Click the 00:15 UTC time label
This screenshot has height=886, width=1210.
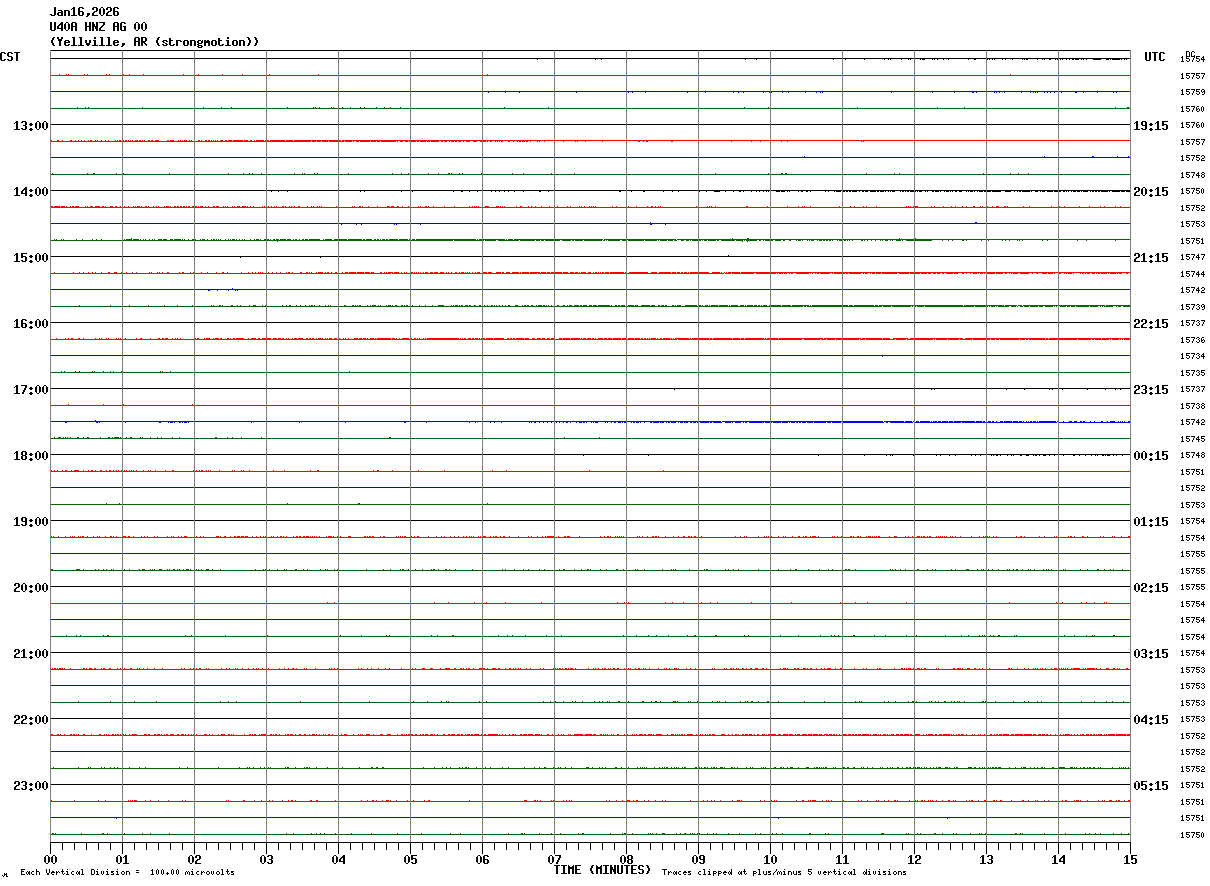pos(1151,456)
